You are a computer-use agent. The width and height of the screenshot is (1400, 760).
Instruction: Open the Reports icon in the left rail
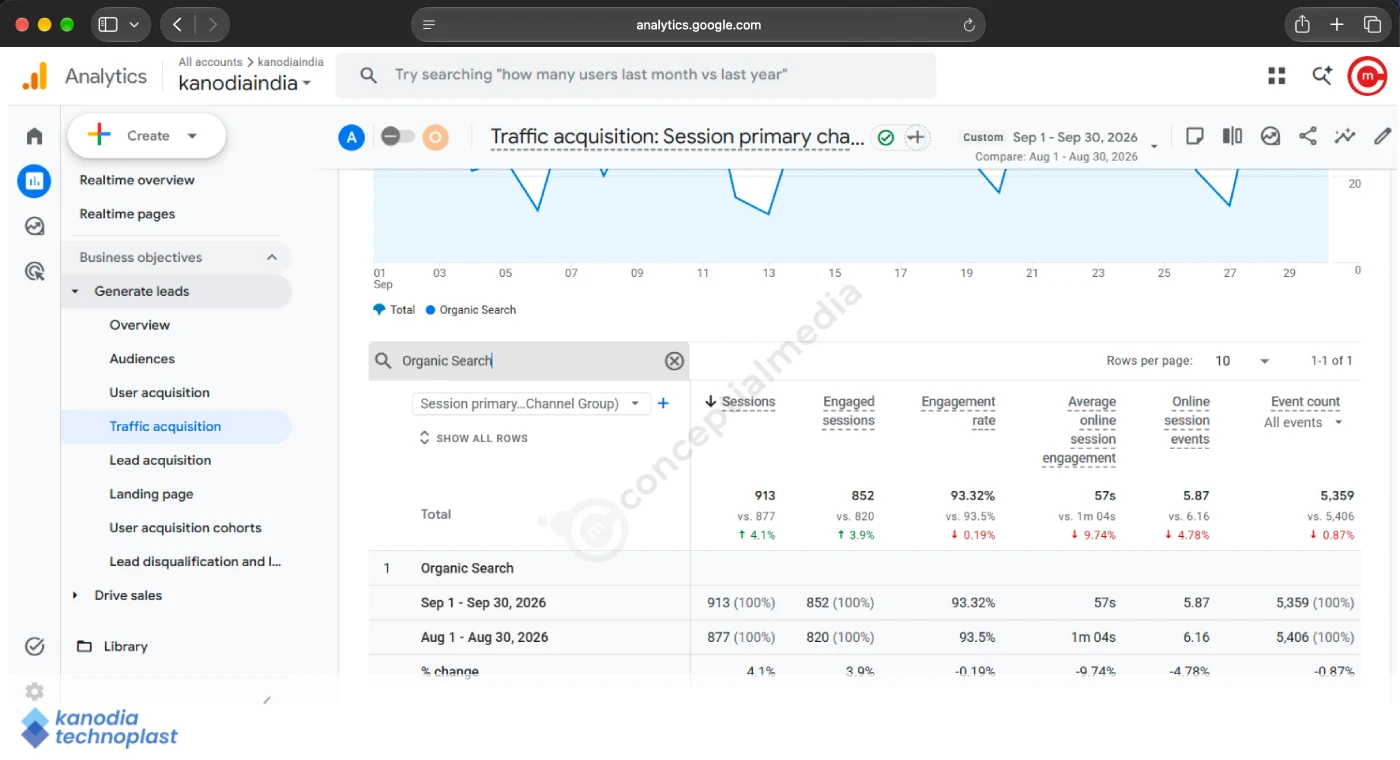click(x=34, y=181)
